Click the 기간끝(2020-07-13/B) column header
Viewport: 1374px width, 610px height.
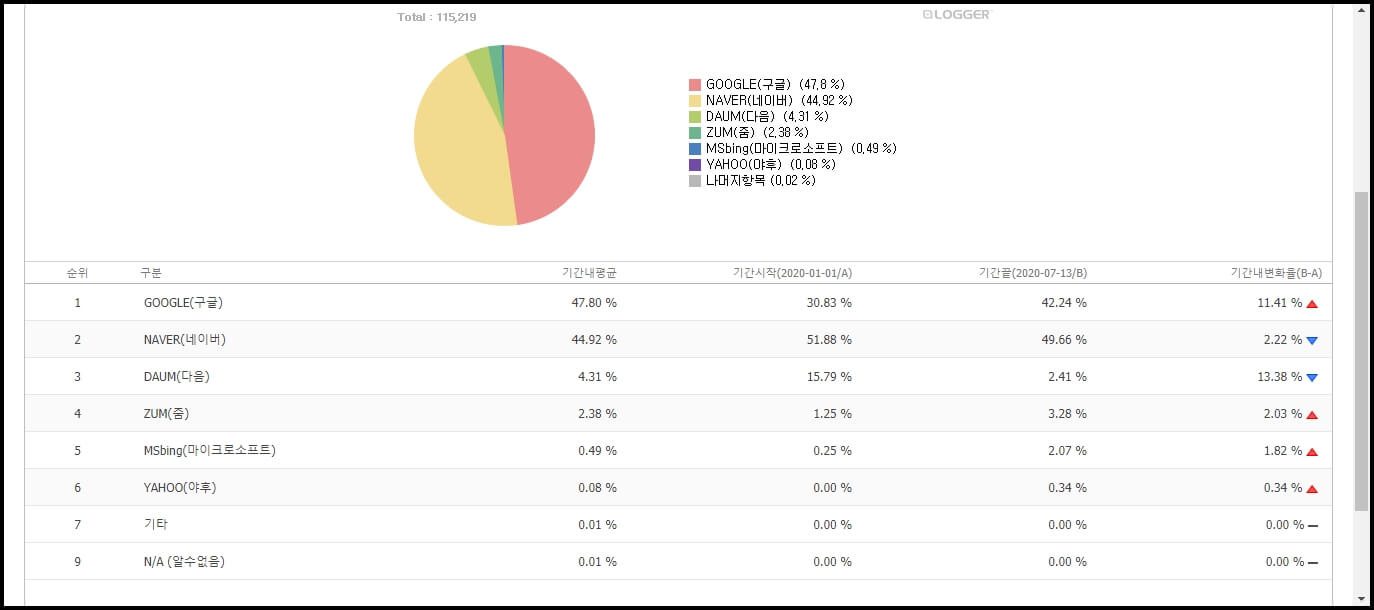click(x=1033, y=273)
